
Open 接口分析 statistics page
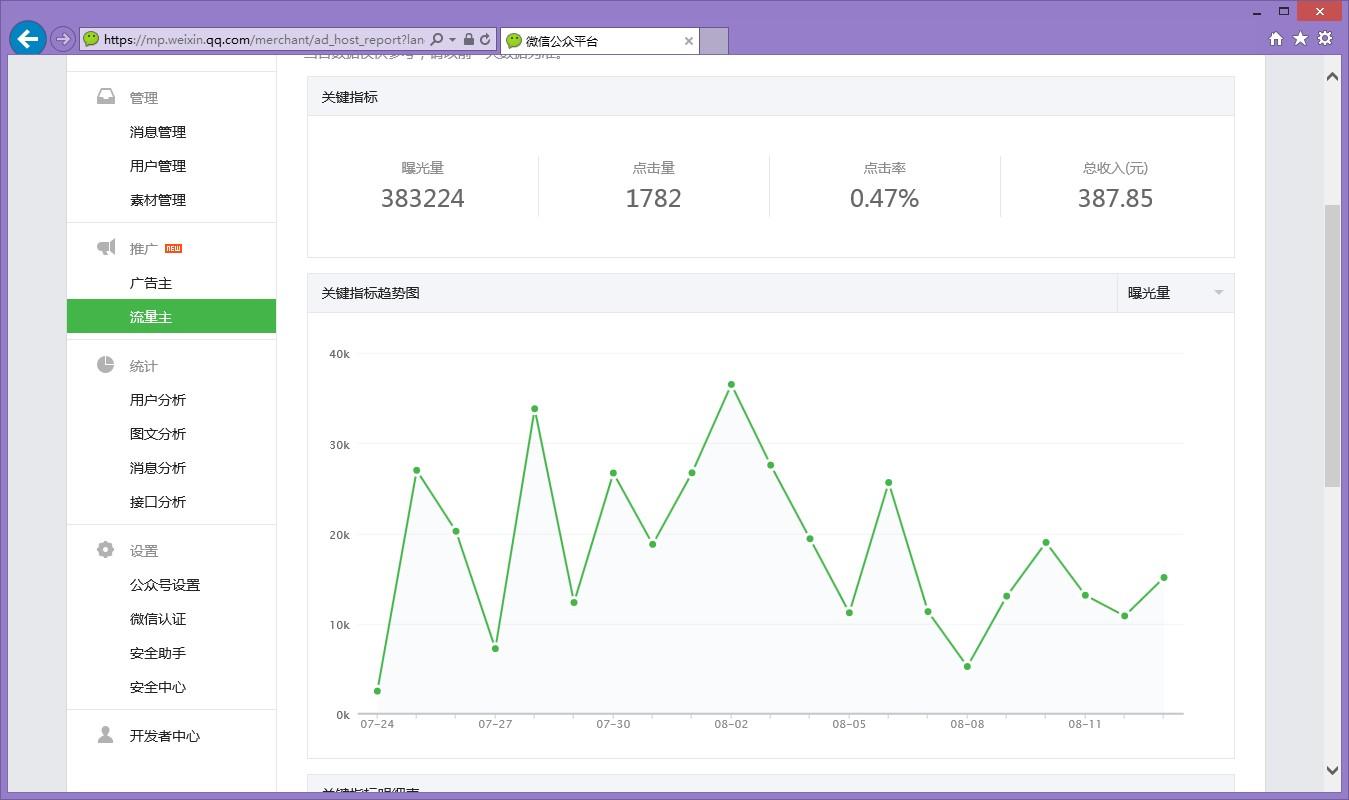point(157,502)
